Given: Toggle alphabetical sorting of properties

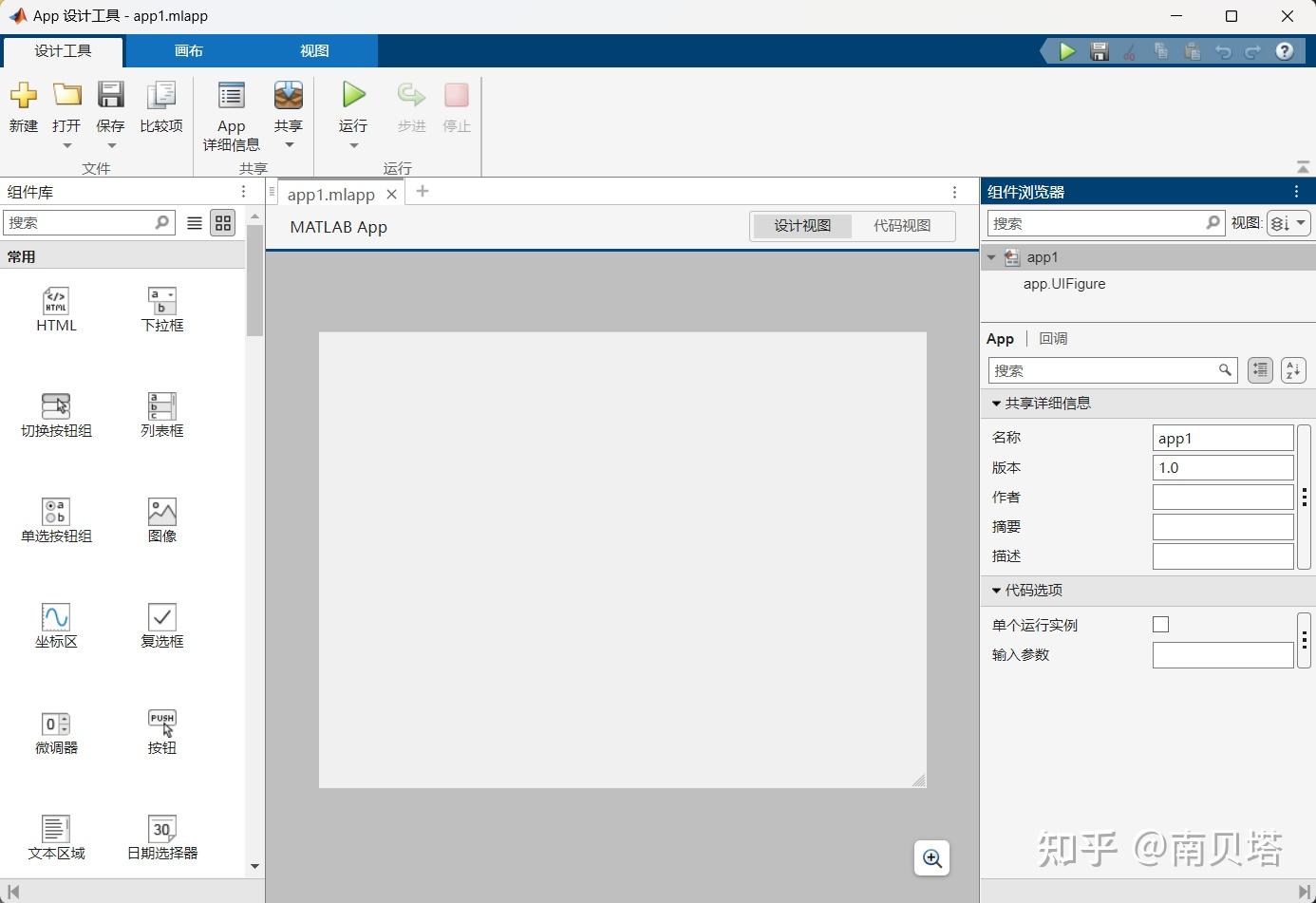Looking at the screenshot, I should [x=1292, y=370].
